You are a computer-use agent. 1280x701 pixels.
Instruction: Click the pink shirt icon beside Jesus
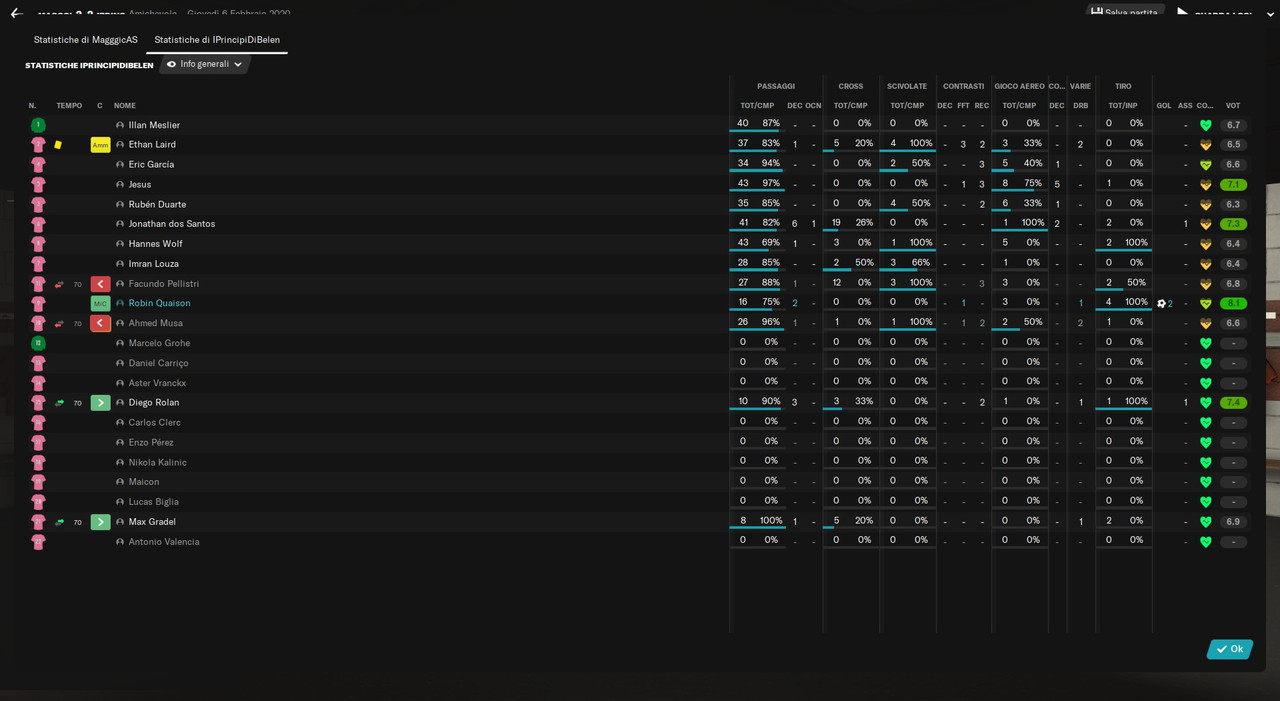38,185
